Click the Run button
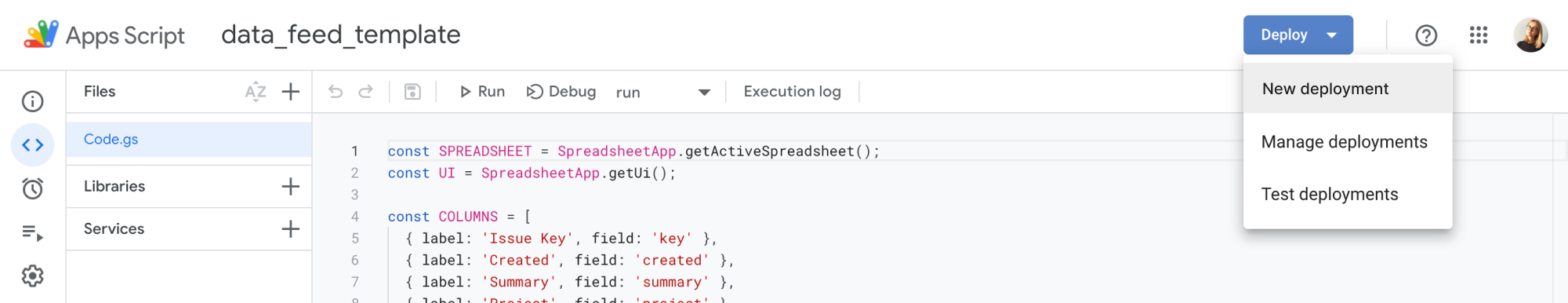The width and height of the screenshot is (1568, 303). tap(482, 92)
